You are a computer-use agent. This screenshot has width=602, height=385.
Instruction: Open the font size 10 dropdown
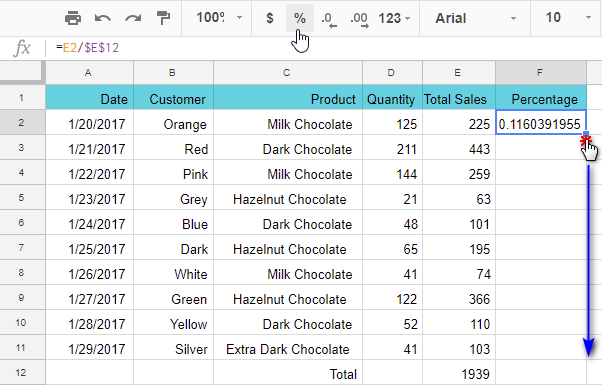[568, 18]
